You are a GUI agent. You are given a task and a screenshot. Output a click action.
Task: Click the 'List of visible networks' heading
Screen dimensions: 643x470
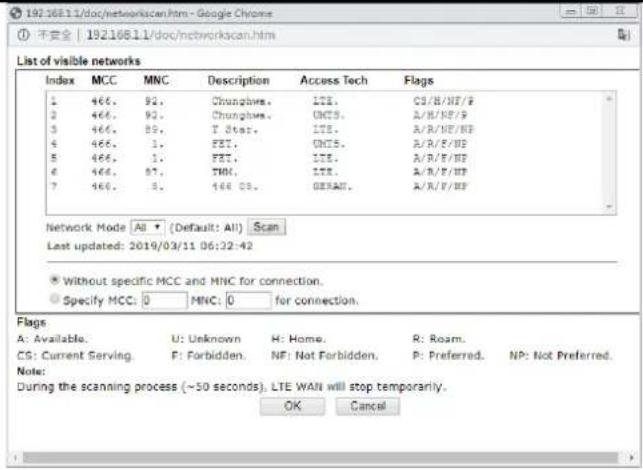(79, 61)
